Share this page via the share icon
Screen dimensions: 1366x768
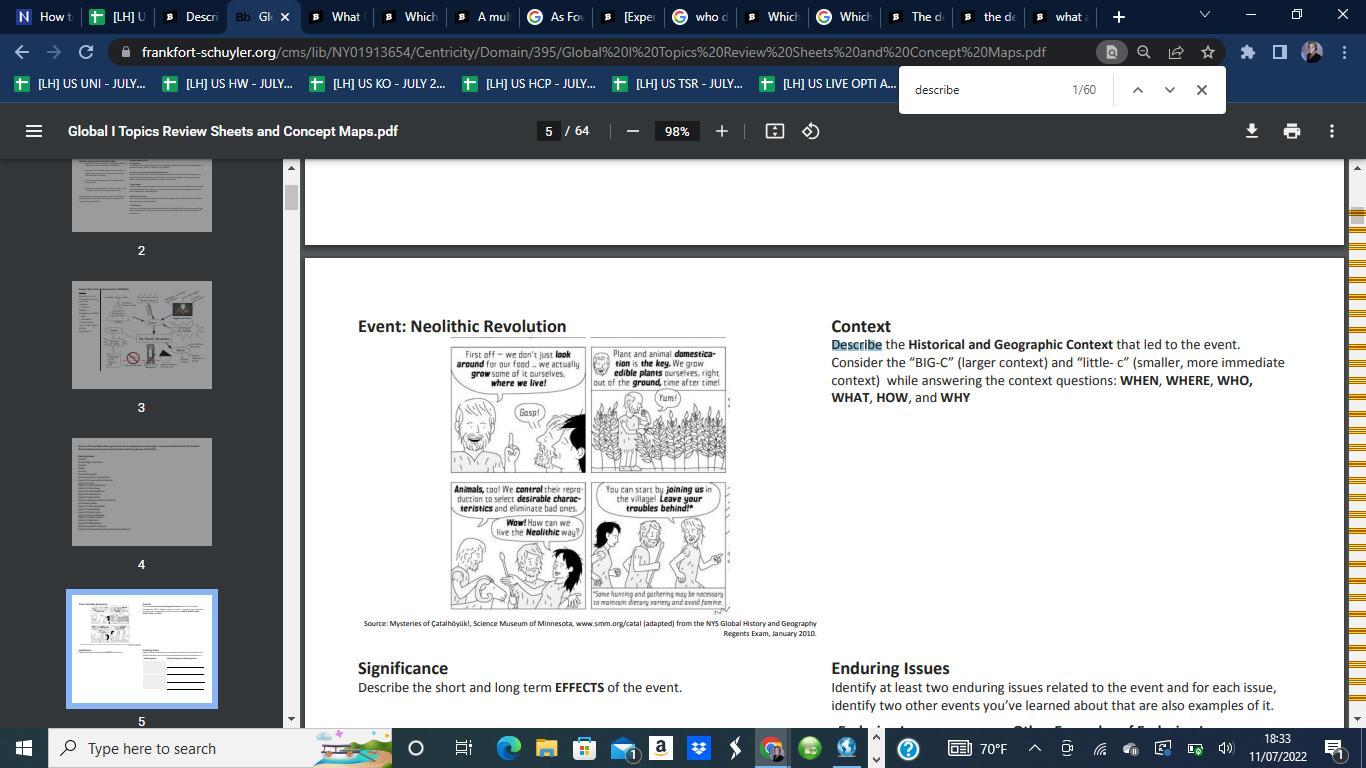coord(1175,52)
